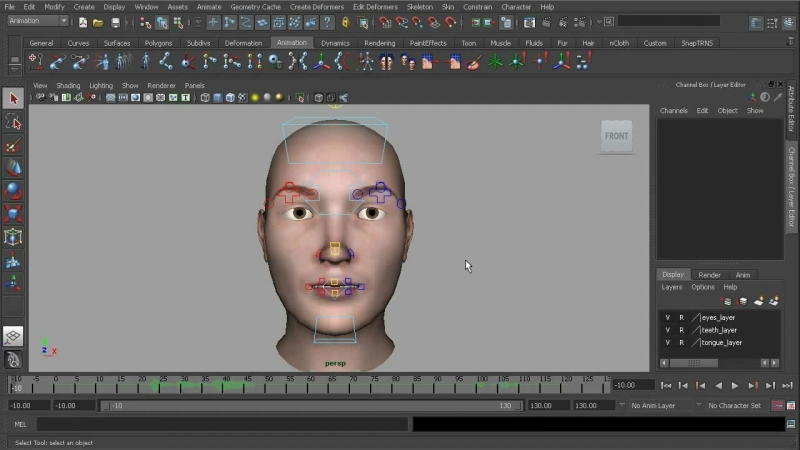The width and height of the screenshot is (800, 450).
Task: Toggle wireframe on shaded viewport icon
Action: [230, 97]
